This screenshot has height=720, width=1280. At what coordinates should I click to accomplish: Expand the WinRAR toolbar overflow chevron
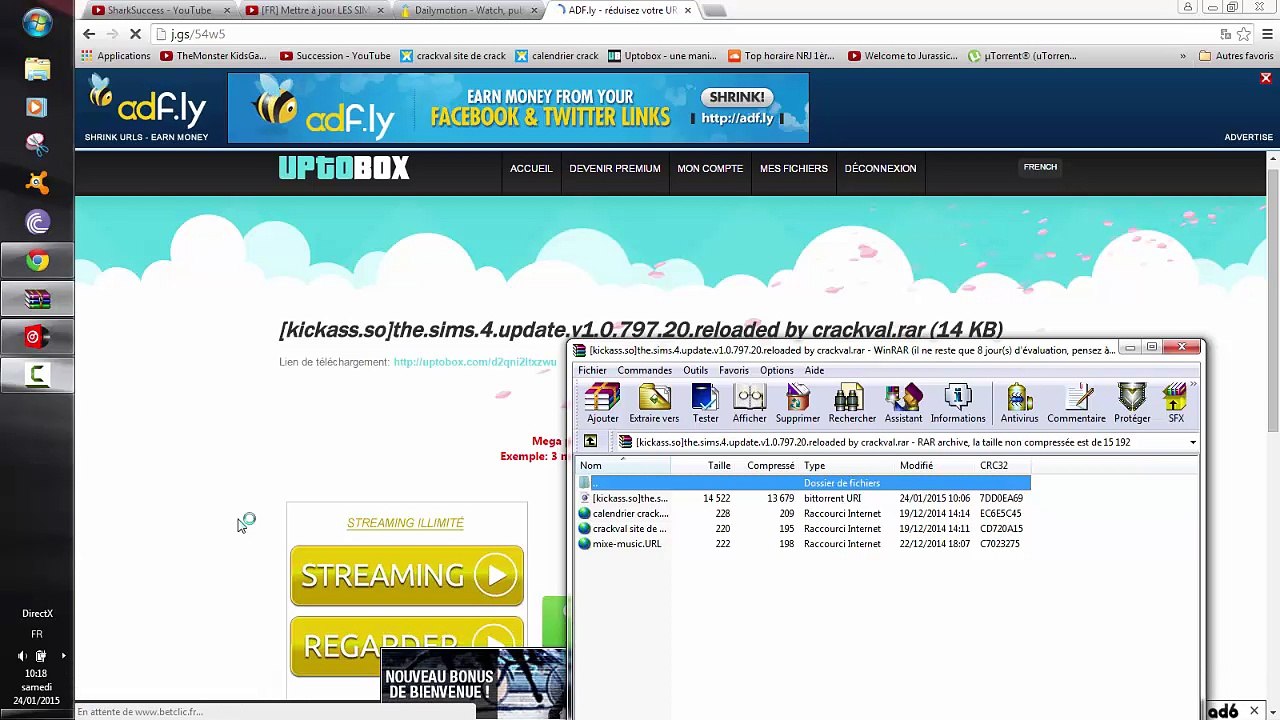click(x=1193, y=385)
